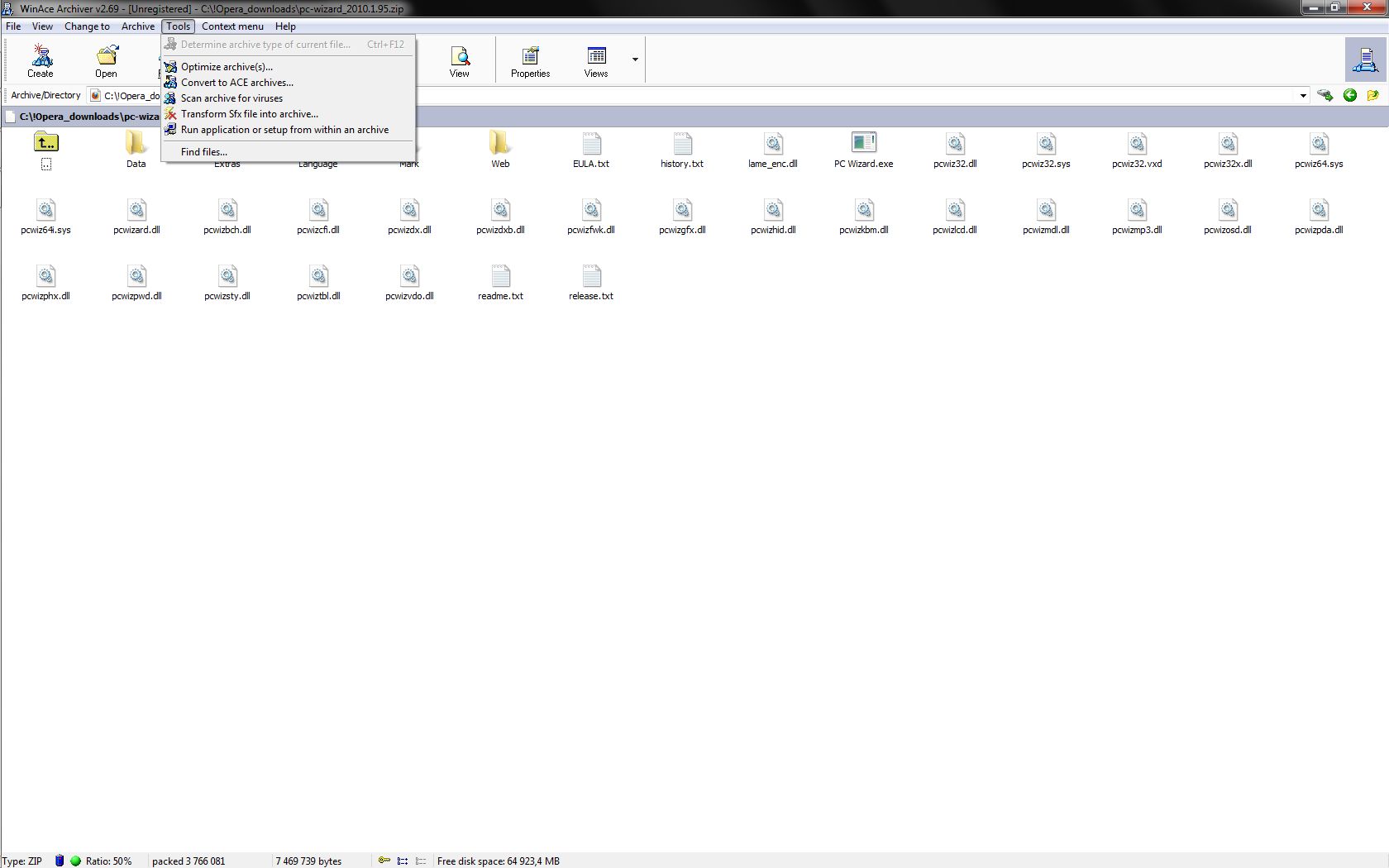Open the Properties toolbar icon
The image size is (1389, 868).
[x=530, y=60]
